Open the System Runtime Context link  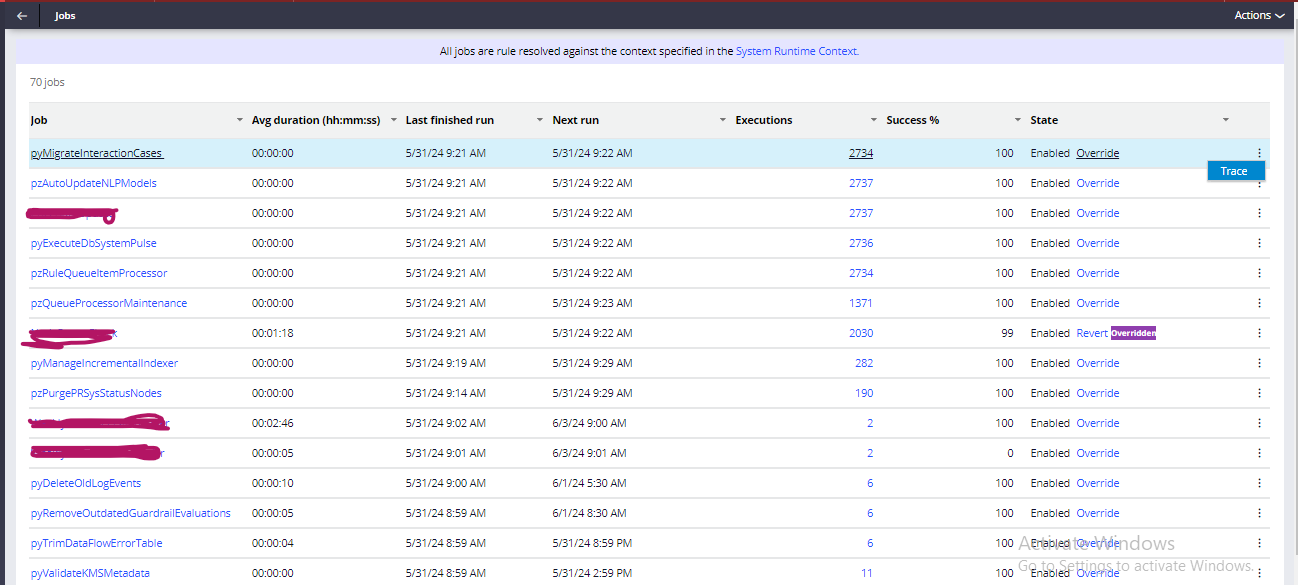click(797, 51)
